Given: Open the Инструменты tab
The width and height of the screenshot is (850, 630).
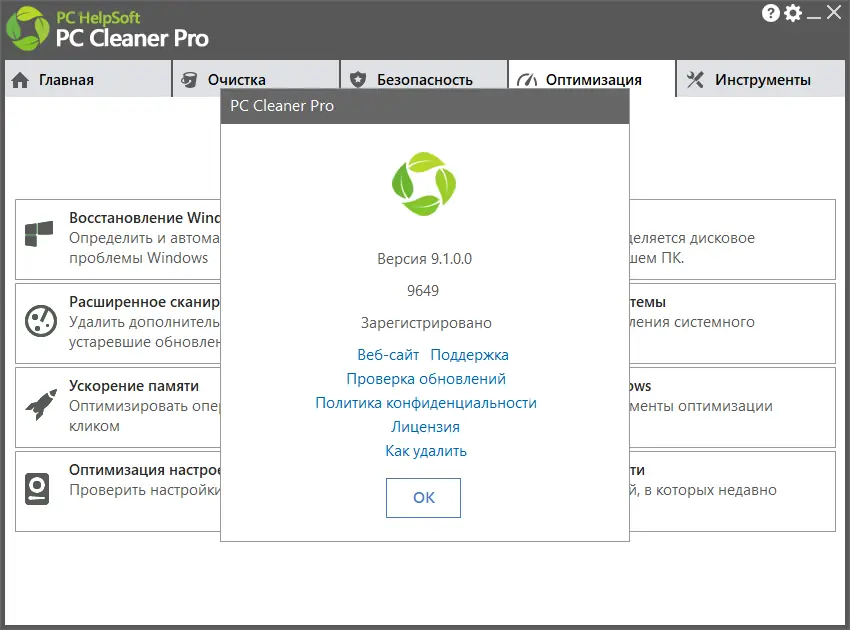Looking at the screenshot, I should 761,79.
